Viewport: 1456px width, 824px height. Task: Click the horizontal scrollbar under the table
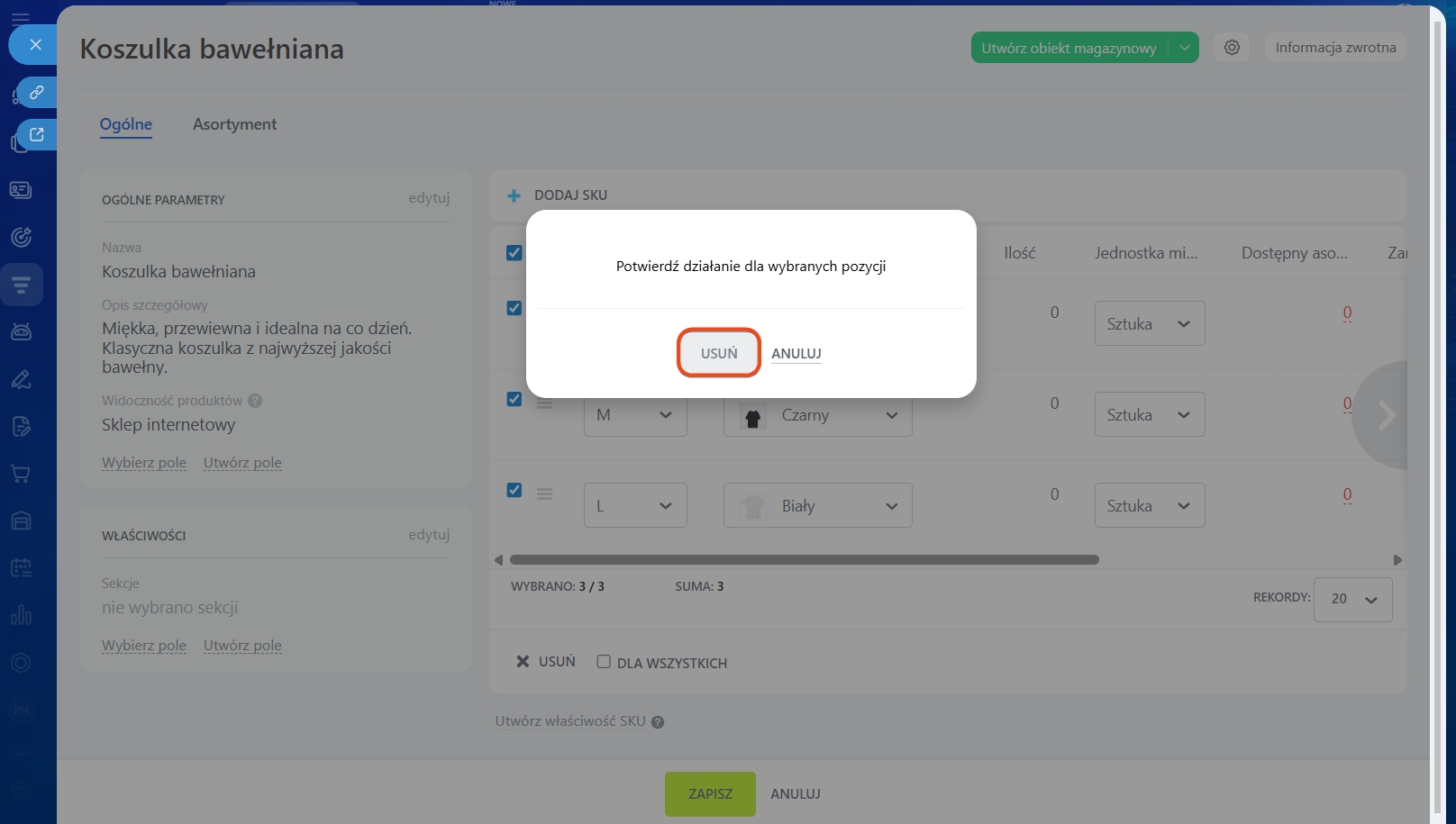(x=804, y=560)
